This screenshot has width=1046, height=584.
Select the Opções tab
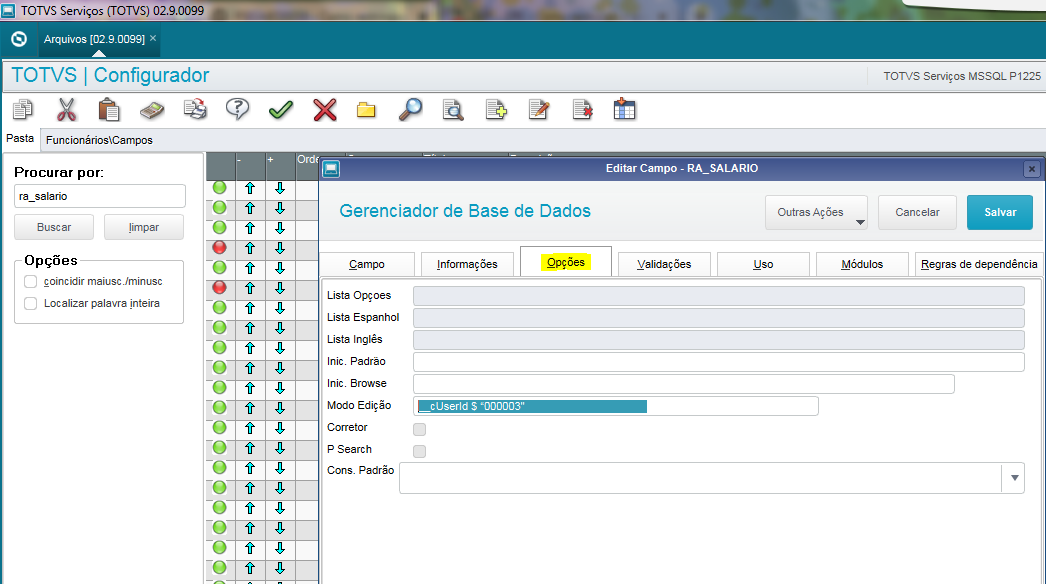point(566,262)
